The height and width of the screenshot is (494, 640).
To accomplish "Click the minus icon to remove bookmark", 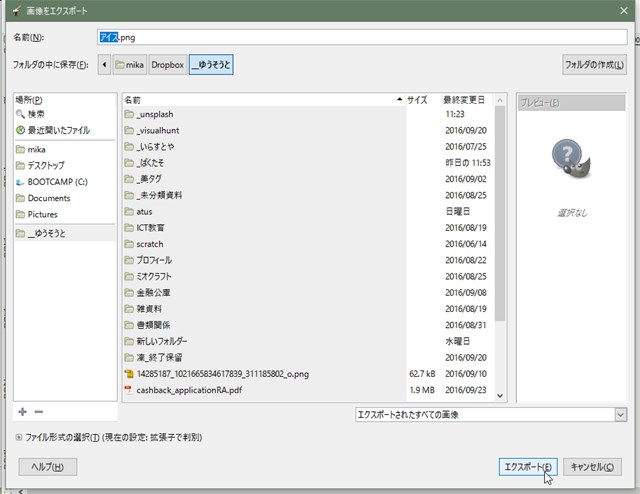I will coord(39,412).
